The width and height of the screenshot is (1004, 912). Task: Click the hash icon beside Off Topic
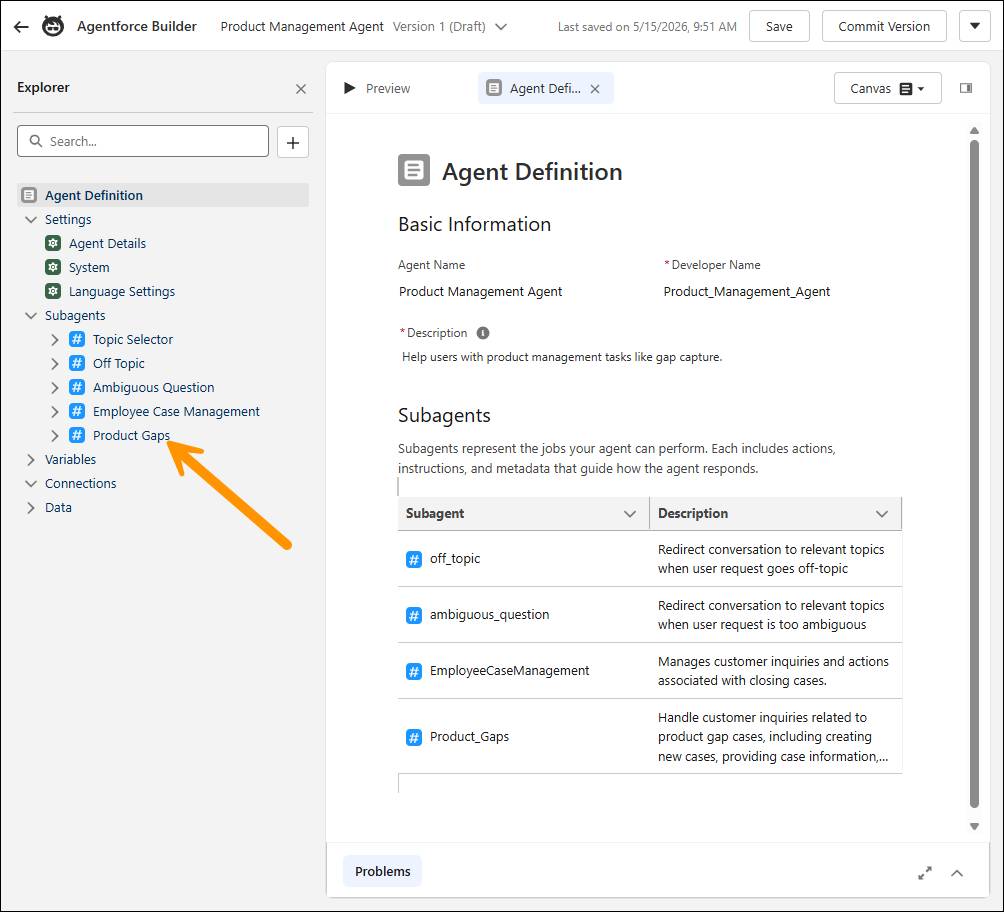(x=77, y=363)
